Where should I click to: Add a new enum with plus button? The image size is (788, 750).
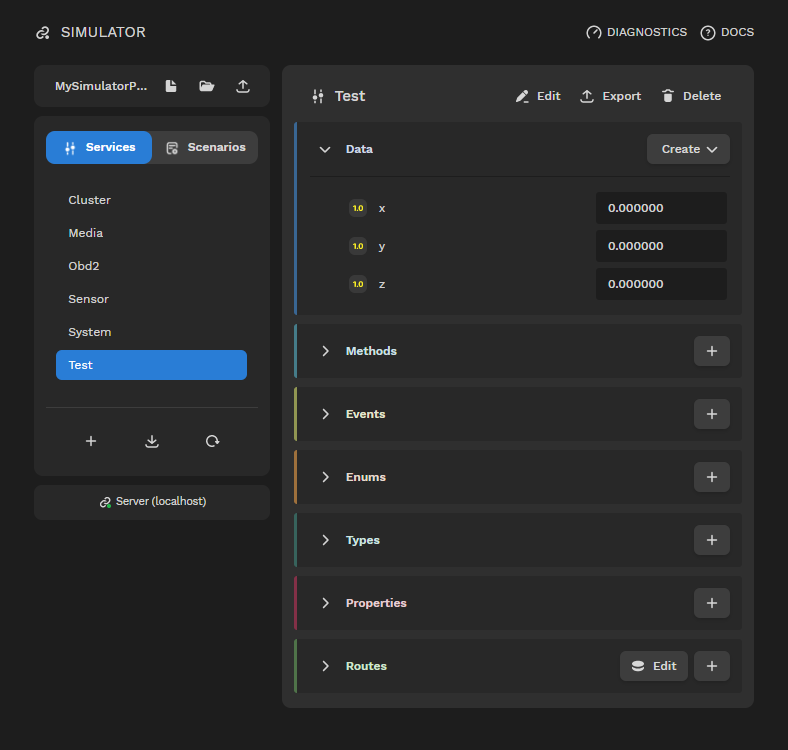[x=711, y=477]
